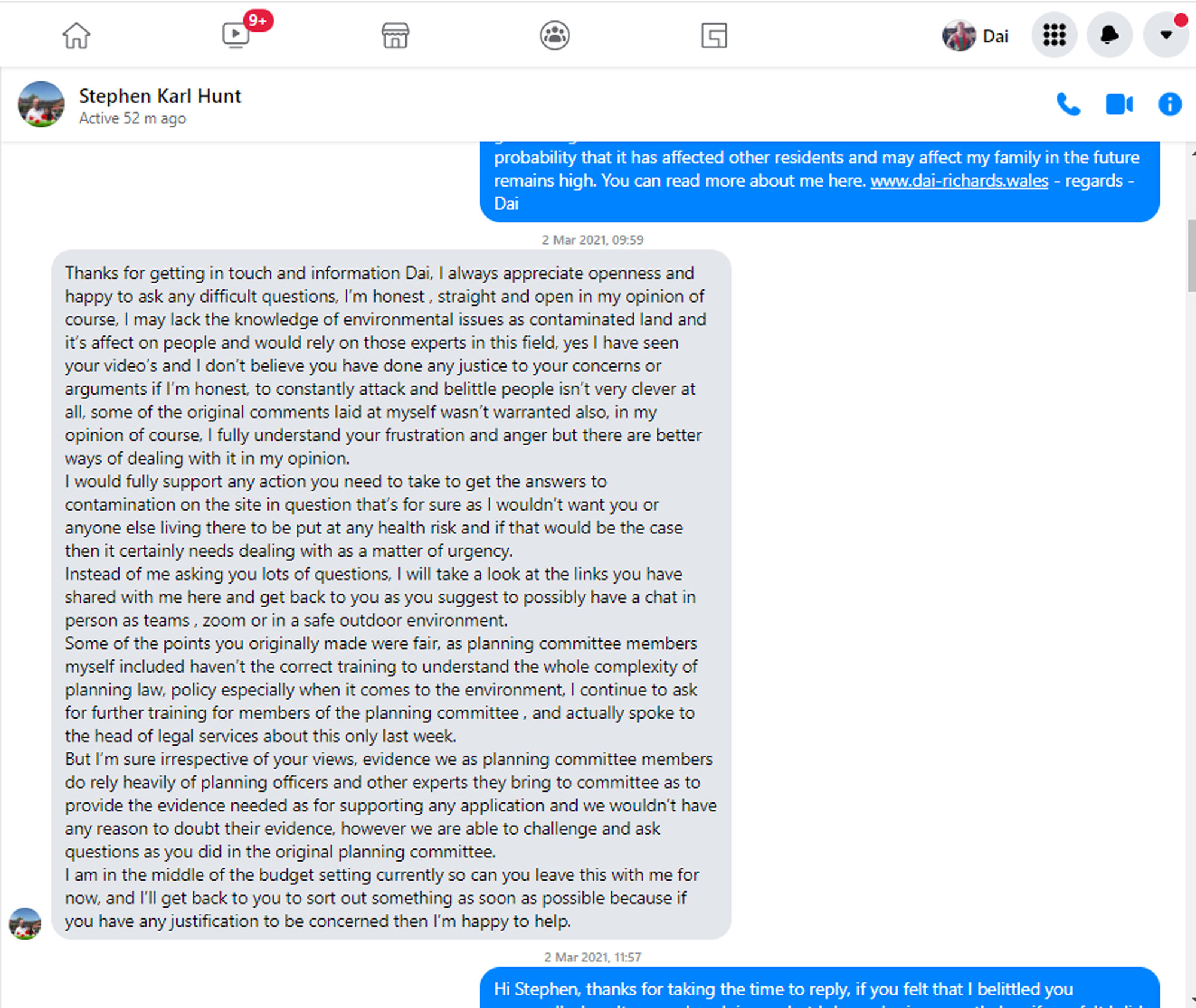Open Dai's profile from top bar
This screenshot has width=1196, height=1008.
(x=976, y=36)
